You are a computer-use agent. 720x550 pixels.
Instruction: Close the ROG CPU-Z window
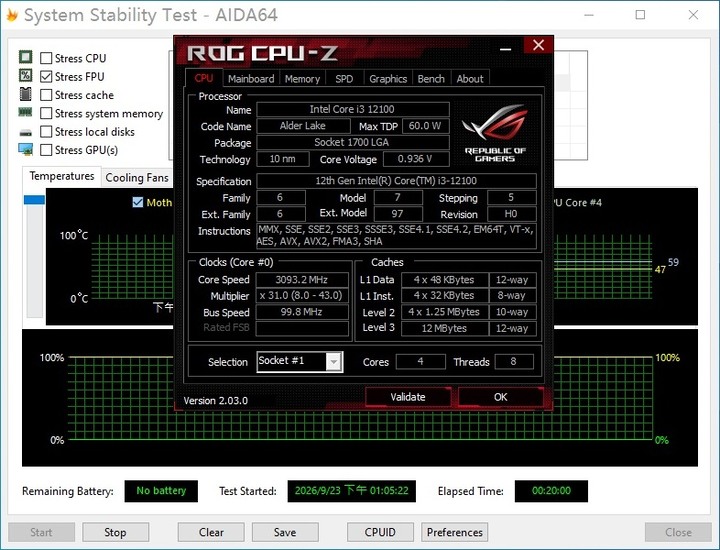[x=539, y=45]
